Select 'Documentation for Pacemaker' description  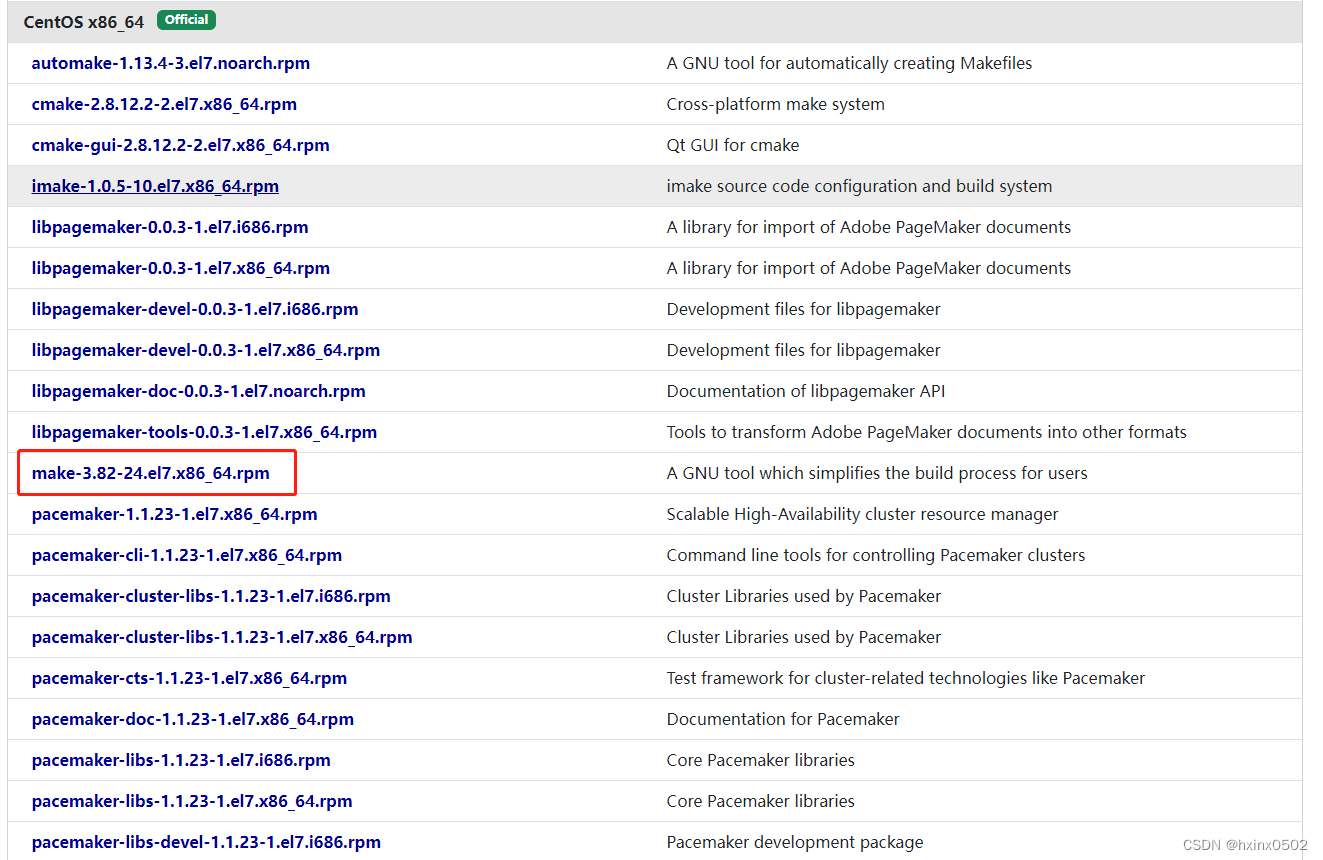pyautogui.click(x=783, y=719)
